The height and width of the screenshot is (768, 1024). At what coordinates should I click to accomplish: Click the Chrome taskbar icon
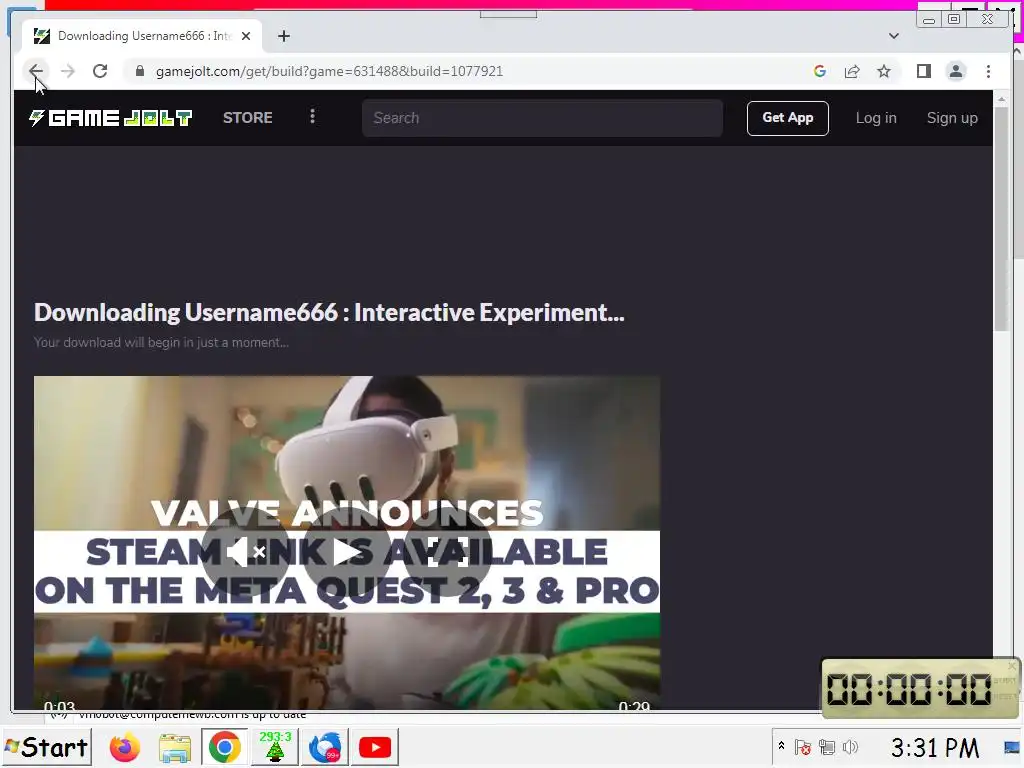pos(224,747)
